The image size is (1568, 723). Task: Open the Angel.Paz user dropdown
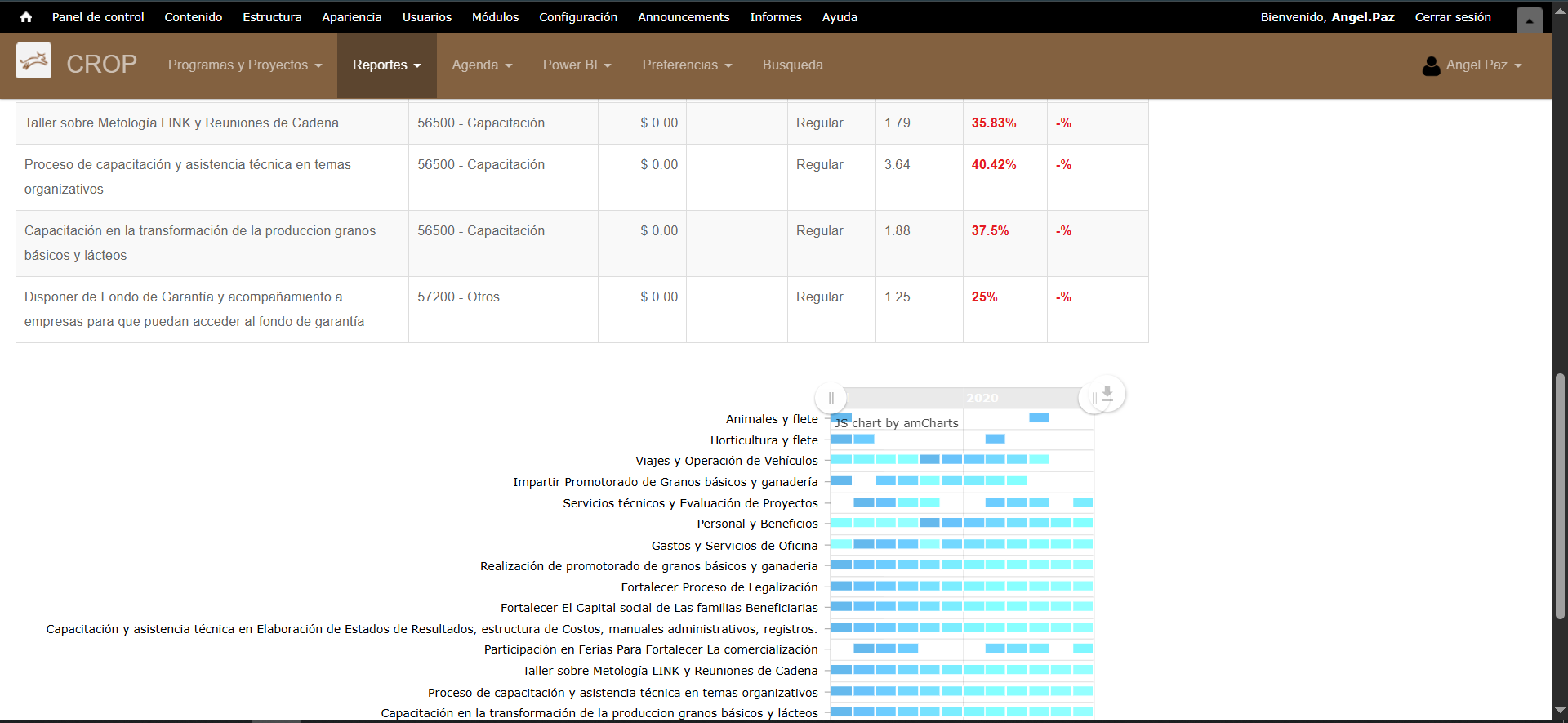click(1483, 65)
